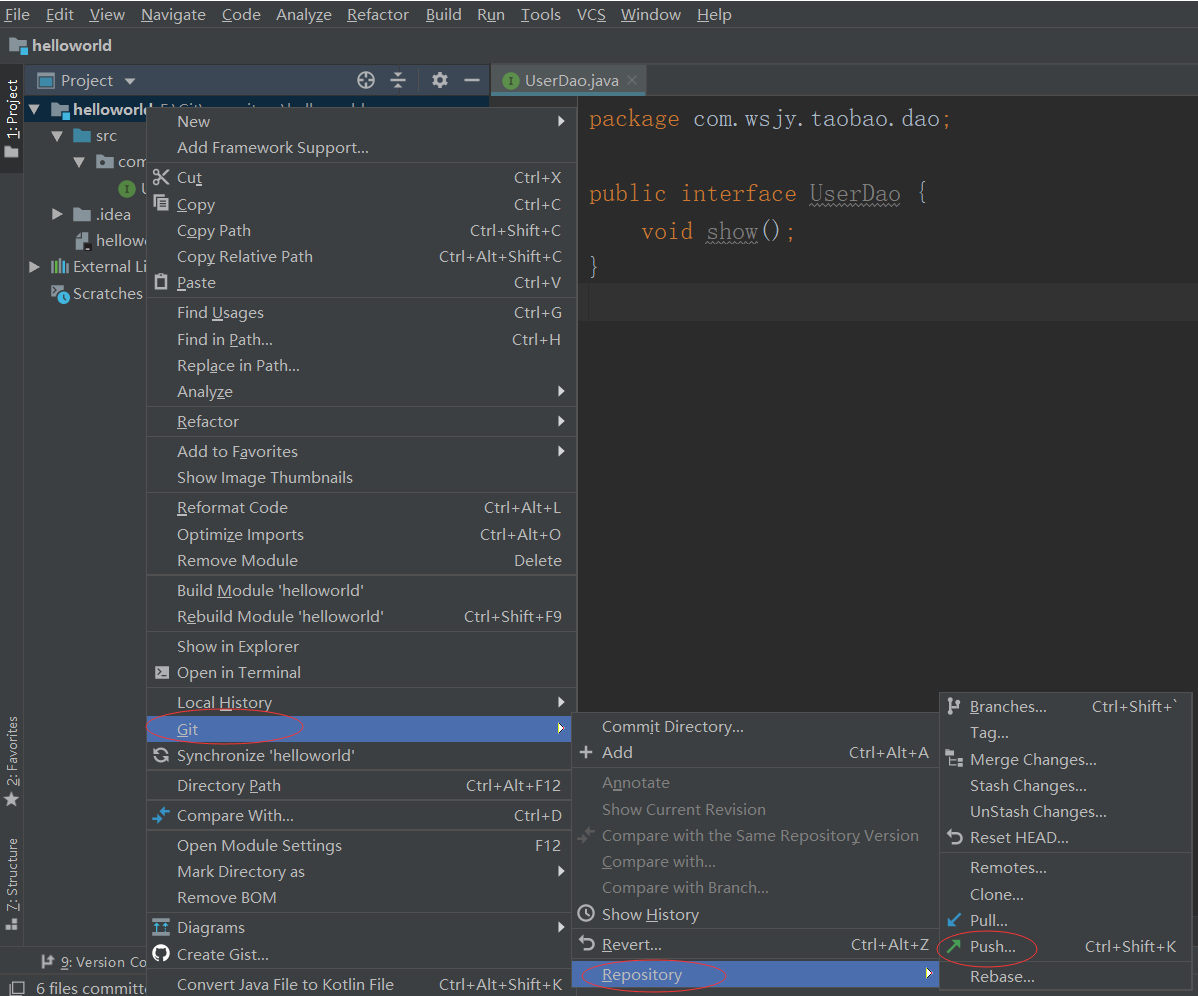Click the green Push arrow icon
Screen dimensions: 1198x996
tap(954, 946)
